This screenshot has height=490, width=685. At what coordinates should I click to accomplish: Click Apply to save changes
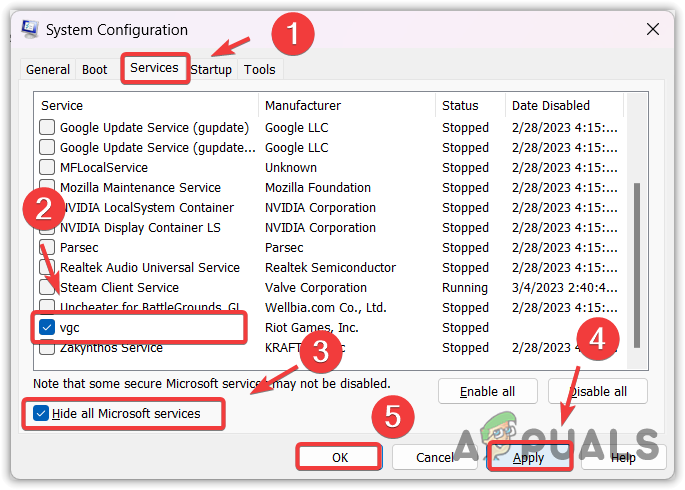529,457
